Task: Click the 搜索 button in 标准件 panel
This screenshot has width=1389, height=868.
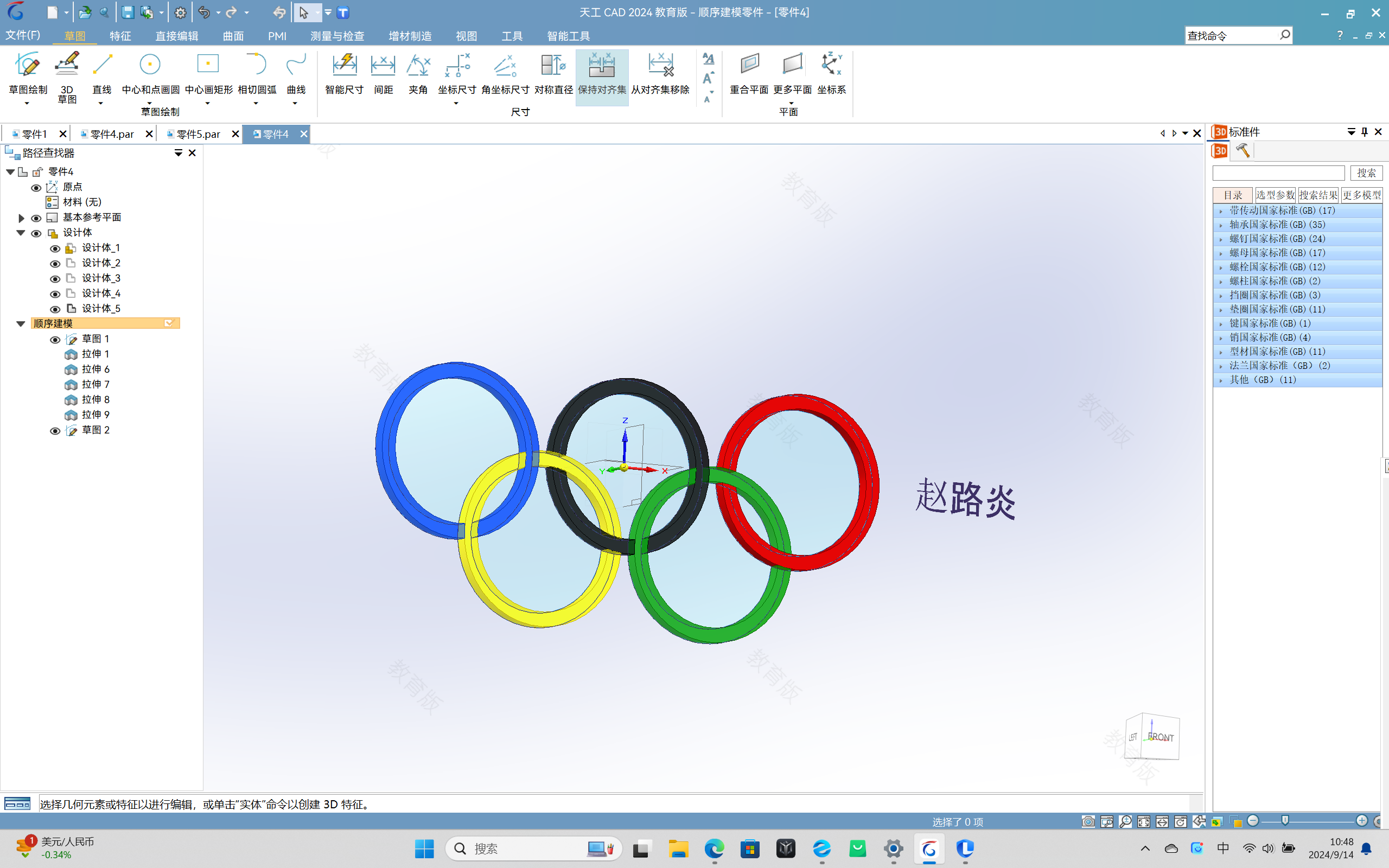Action: coord(1366,173)
